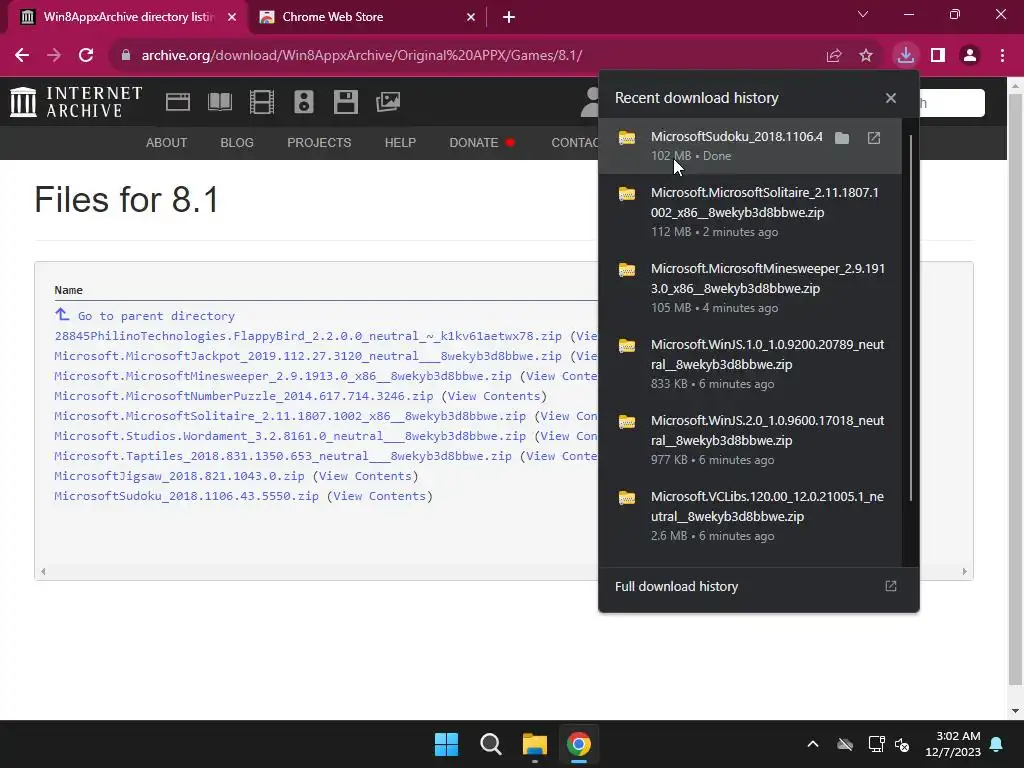Download FlappyBird zip file link
This screenshot has height=768, width=1024.
308,336
